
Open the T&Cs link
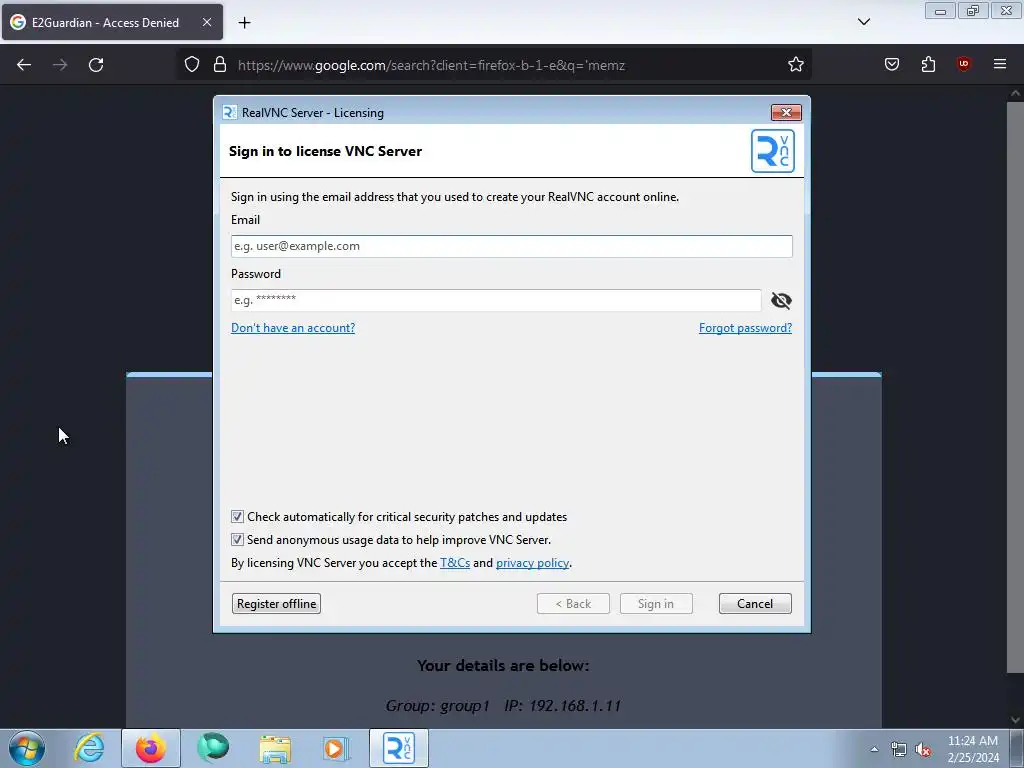tap(455, 563)
